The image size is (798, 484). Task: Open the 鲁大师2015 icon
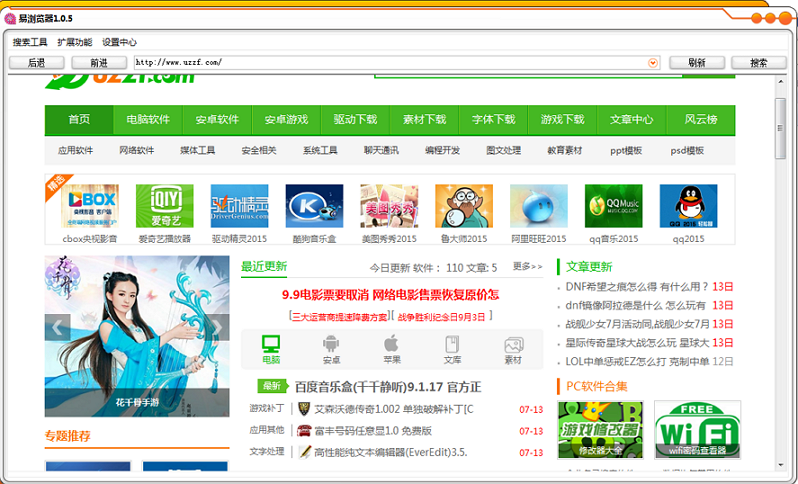(464, 206)
